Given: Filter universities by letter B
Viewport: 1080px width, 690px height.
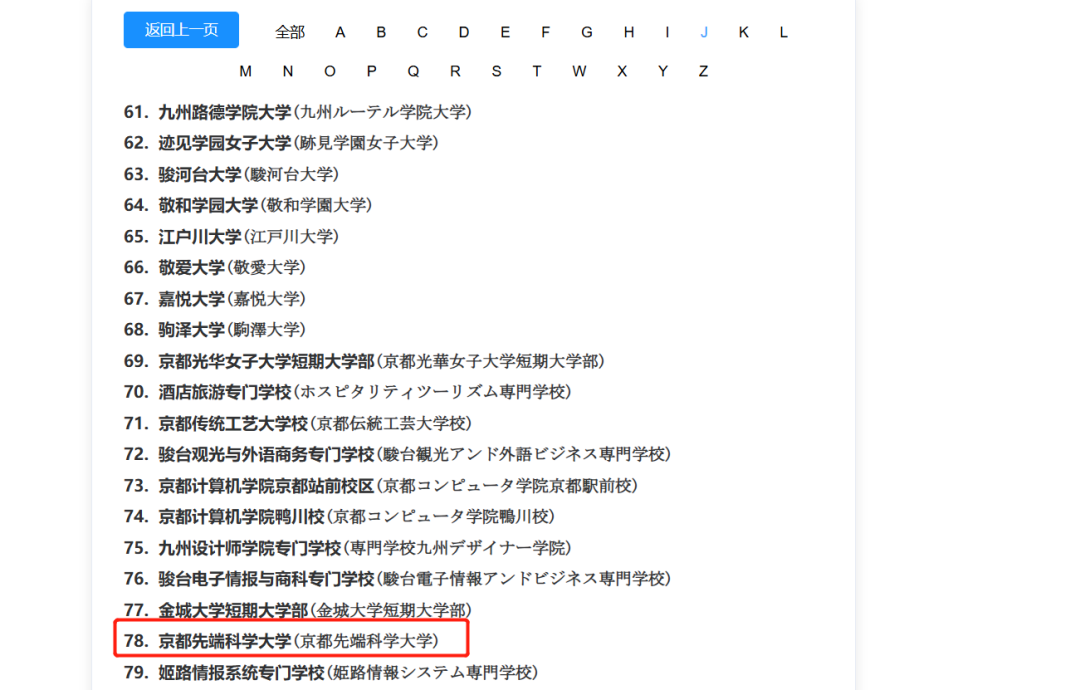Looking at the screenshot, I should (x=381, y=31).
